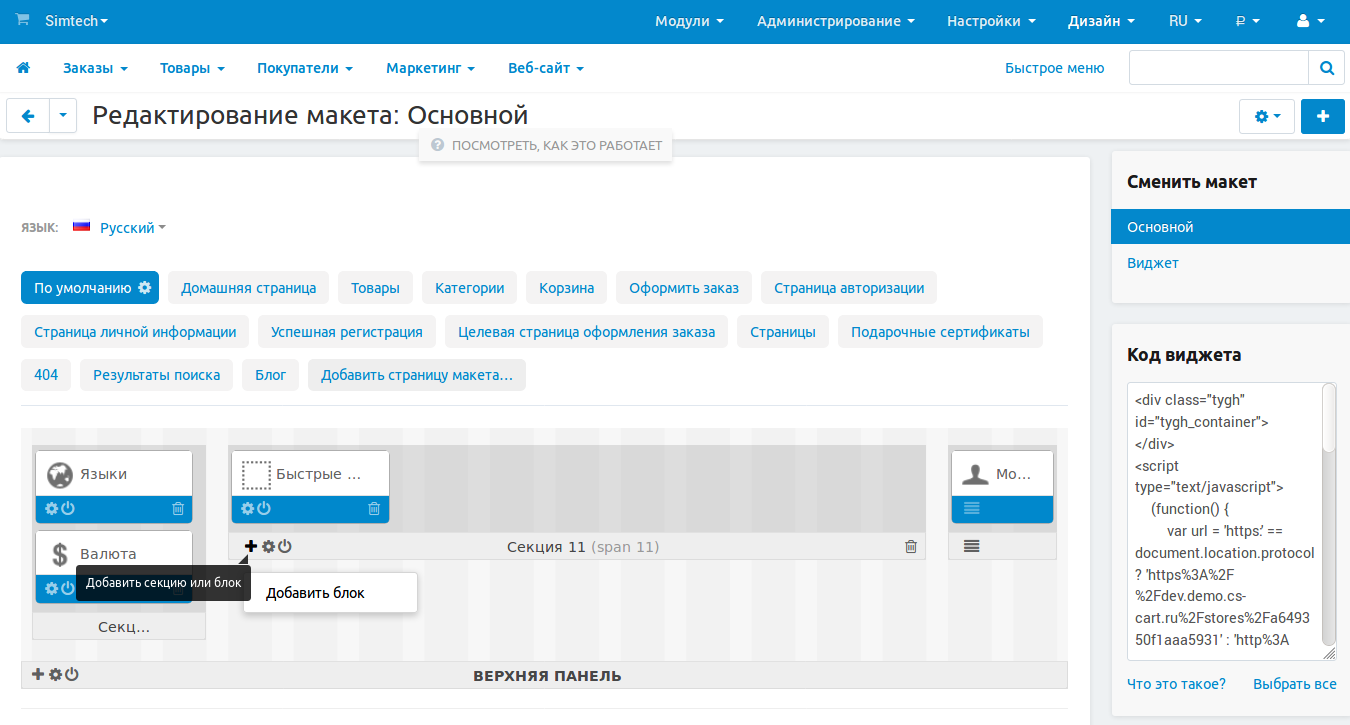
Task: Open the gear dropdown beside the page title
Action: pos(1266,116)
